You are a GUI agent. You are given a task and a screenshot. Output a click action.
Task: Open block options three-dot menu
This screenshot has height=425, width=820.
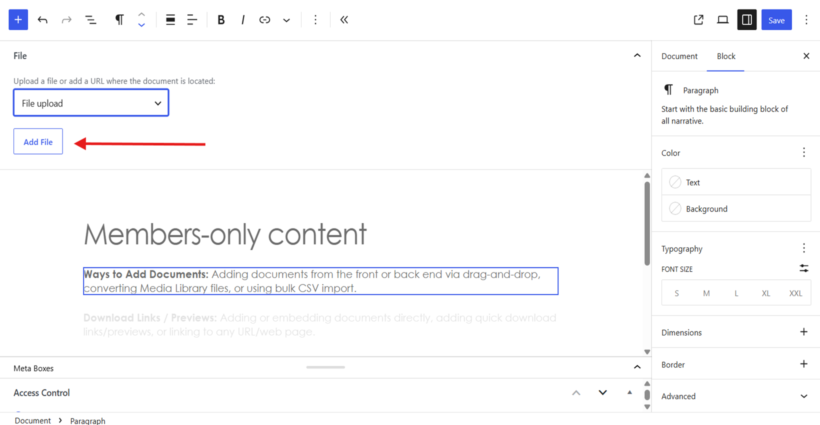(x=315, y=20)
